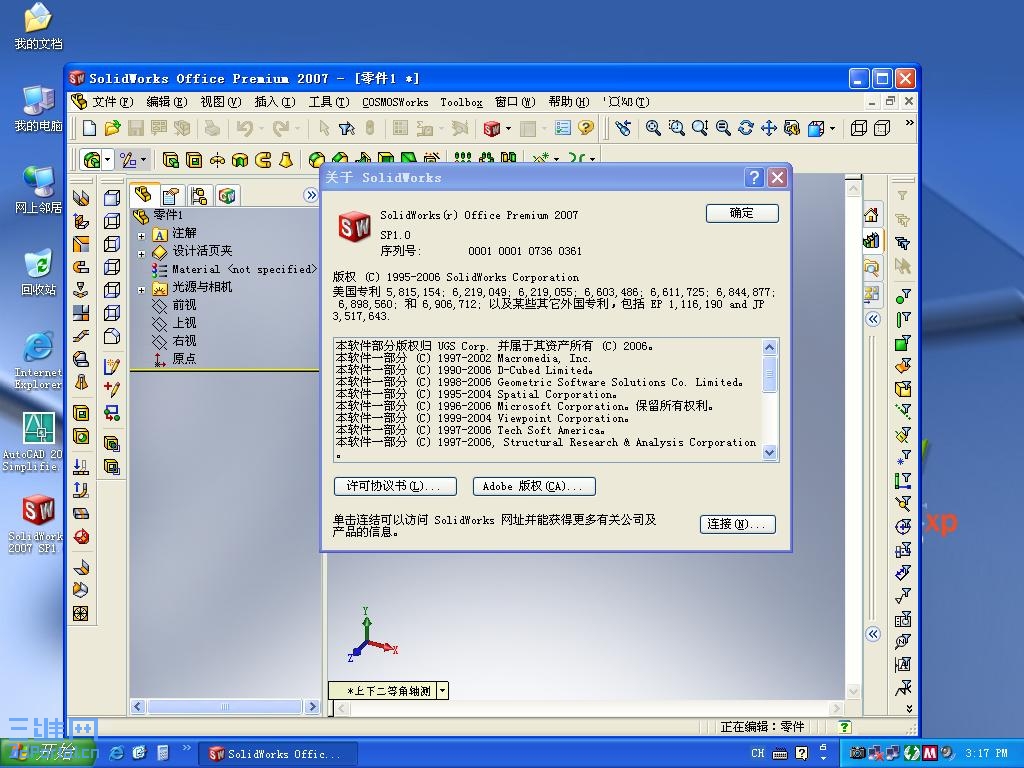Select Material <not specified> tree item
This screenshot has width=1024, height=768.
(234, 269)
